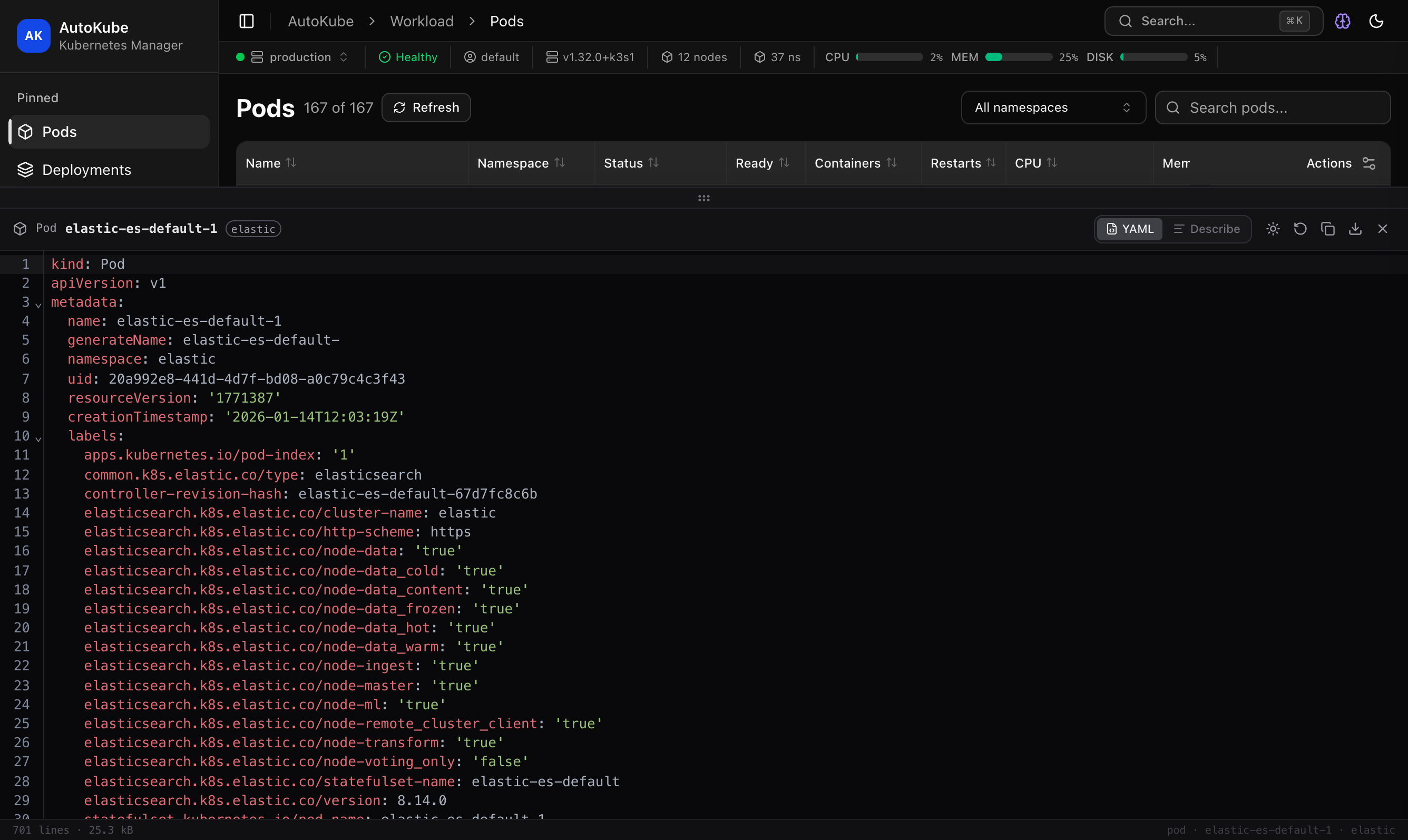Click the Pinned section label
This screenshot has height=840, width=1408.
coord(37,98)
